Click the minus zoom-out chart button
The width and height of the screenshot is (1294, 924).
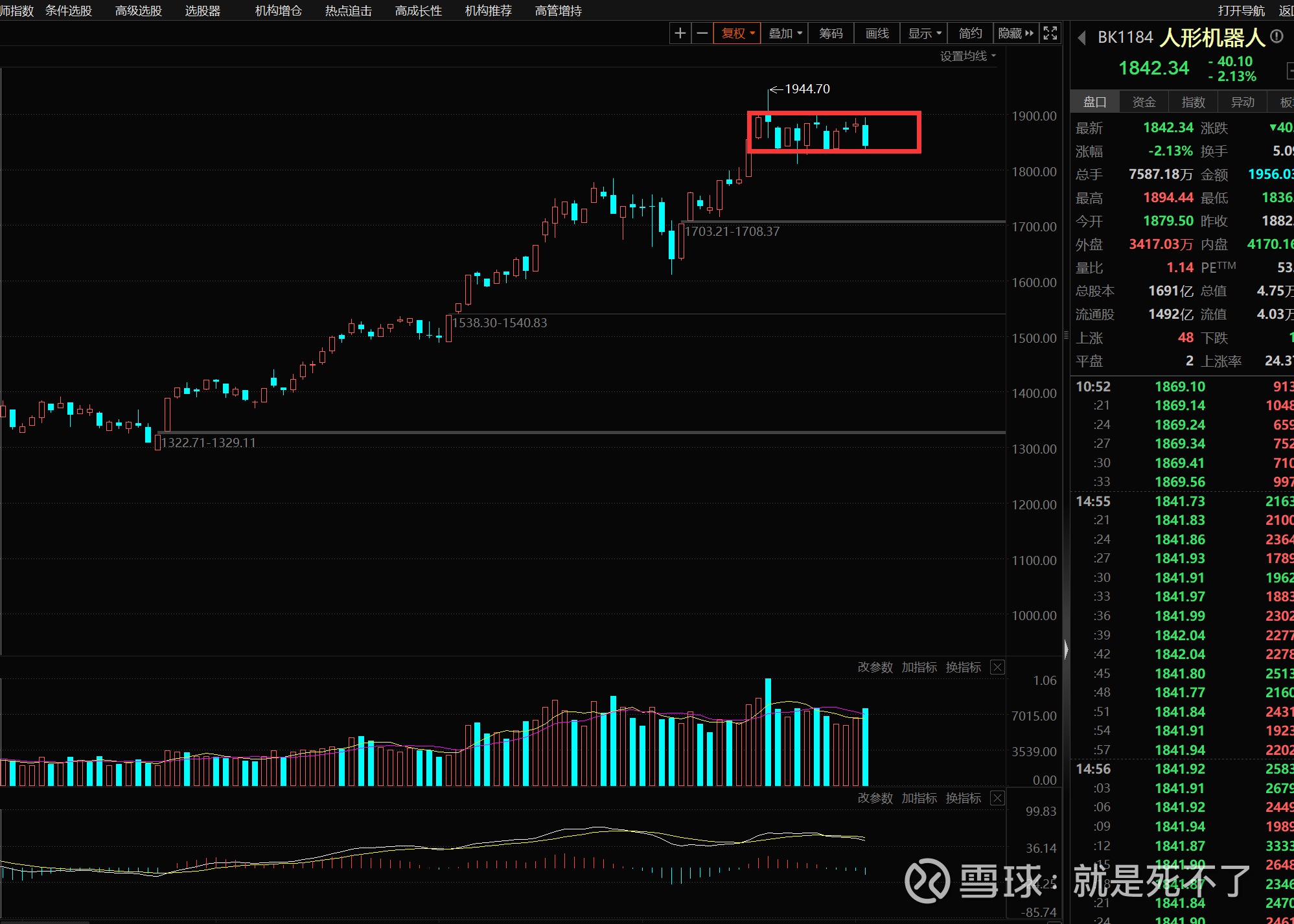coord(702,33)
